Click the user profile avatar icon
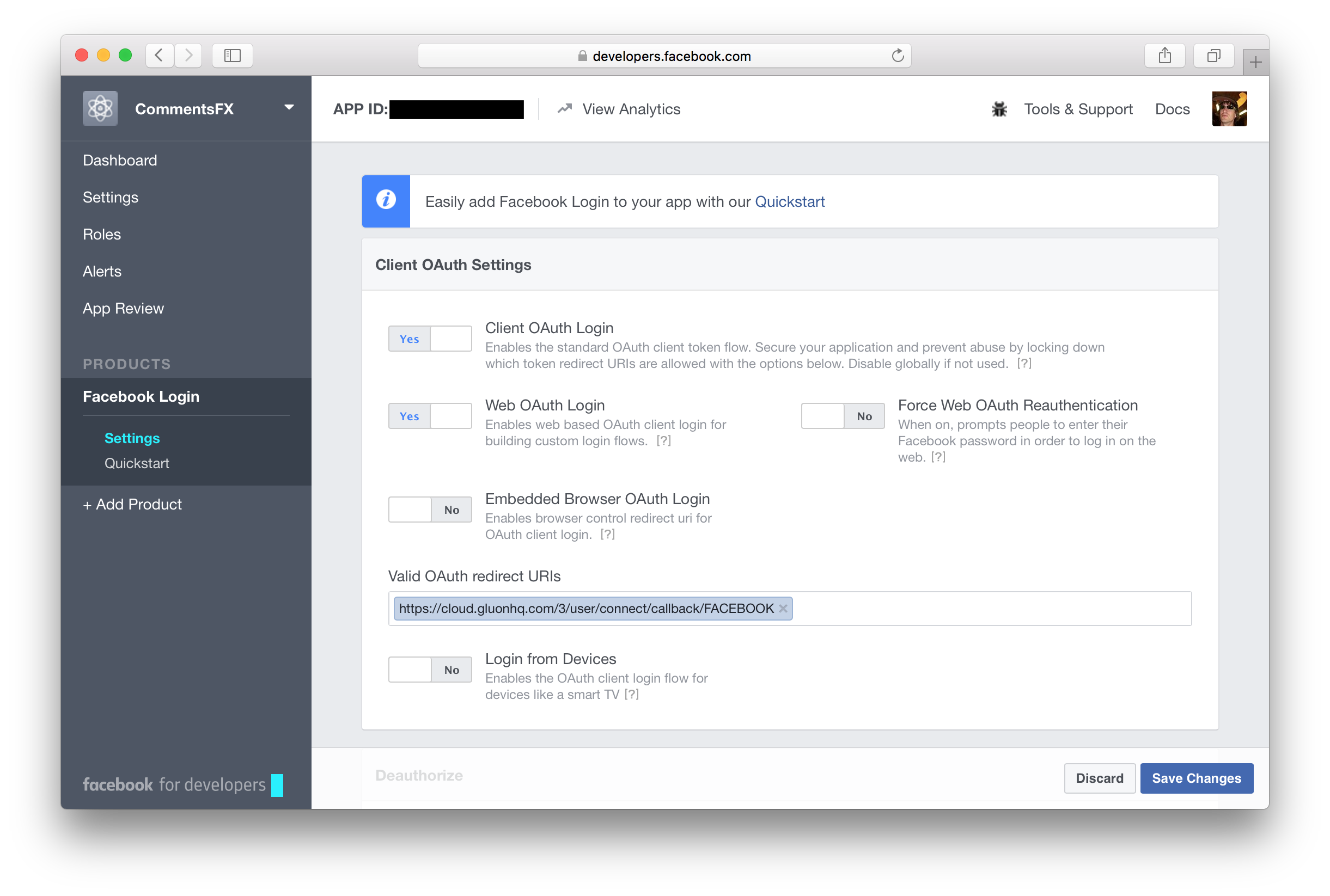 pyautogui.click(x=1231, y=109)
